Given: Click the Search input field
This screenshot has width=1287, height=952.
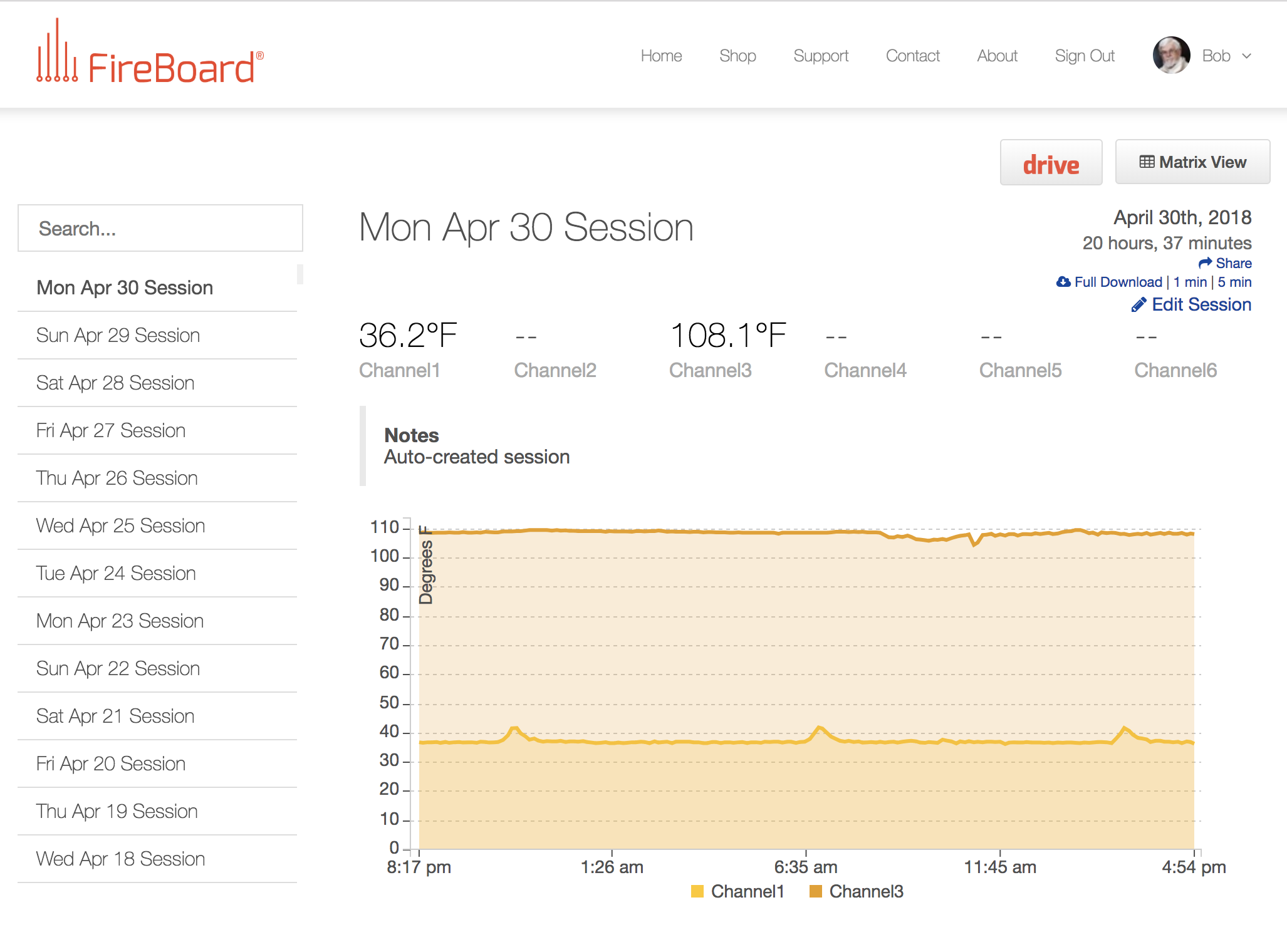Looking at the screenshot, I should [160, 228].
